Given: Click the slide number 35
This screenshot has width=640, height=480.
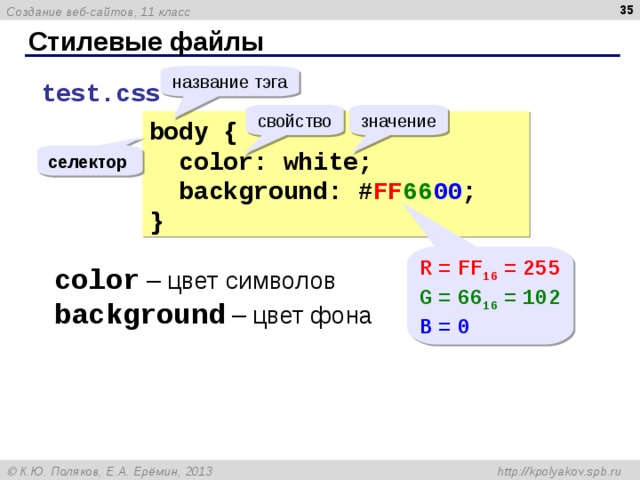Looking at the screenshot, I should tap(626, 9).
